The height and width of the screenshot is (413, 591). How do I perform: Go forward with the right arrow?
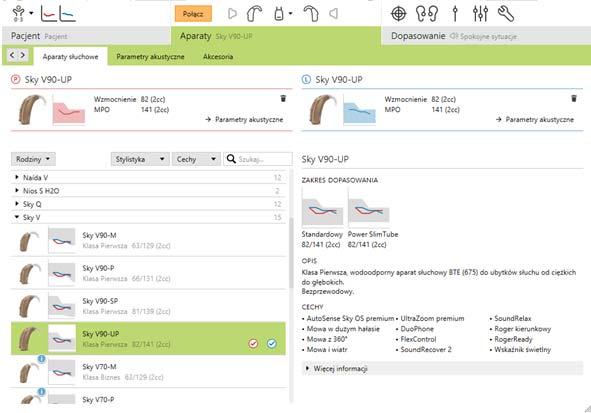point(23,55)
